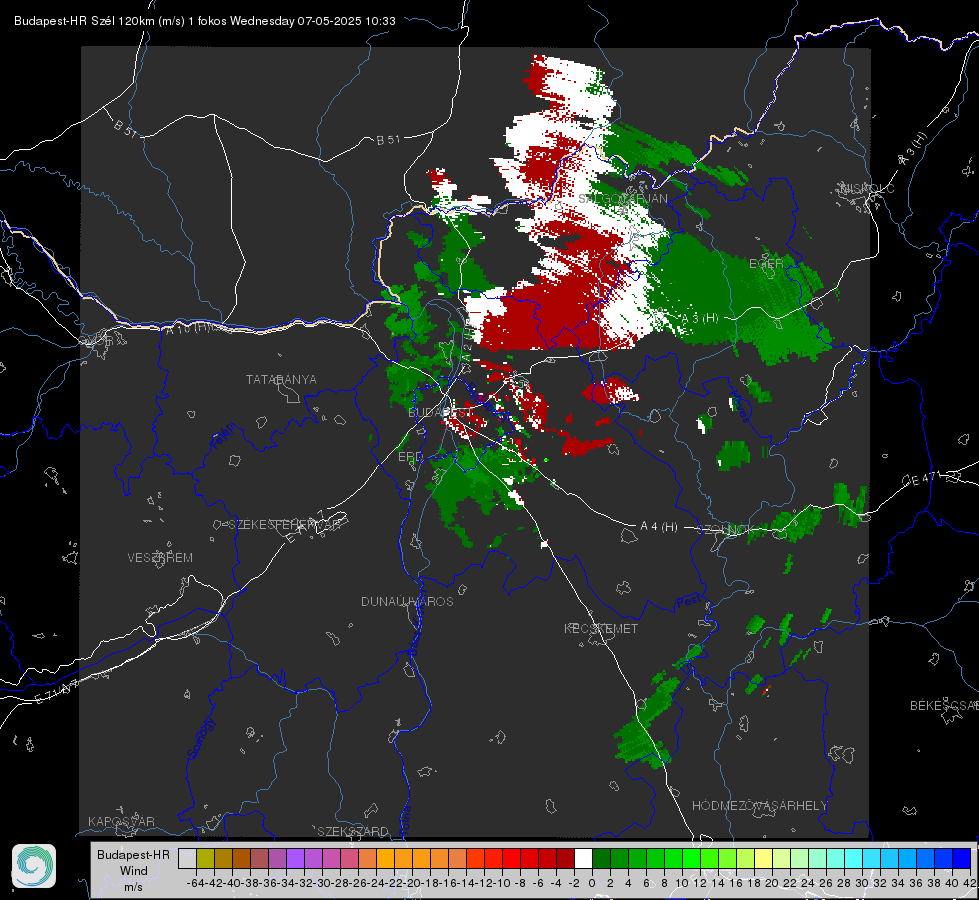The height and width of the screenshot is (900, 979).
Task: Select the dark blue swatch ending the wind legend
Action: click(962, 859)
